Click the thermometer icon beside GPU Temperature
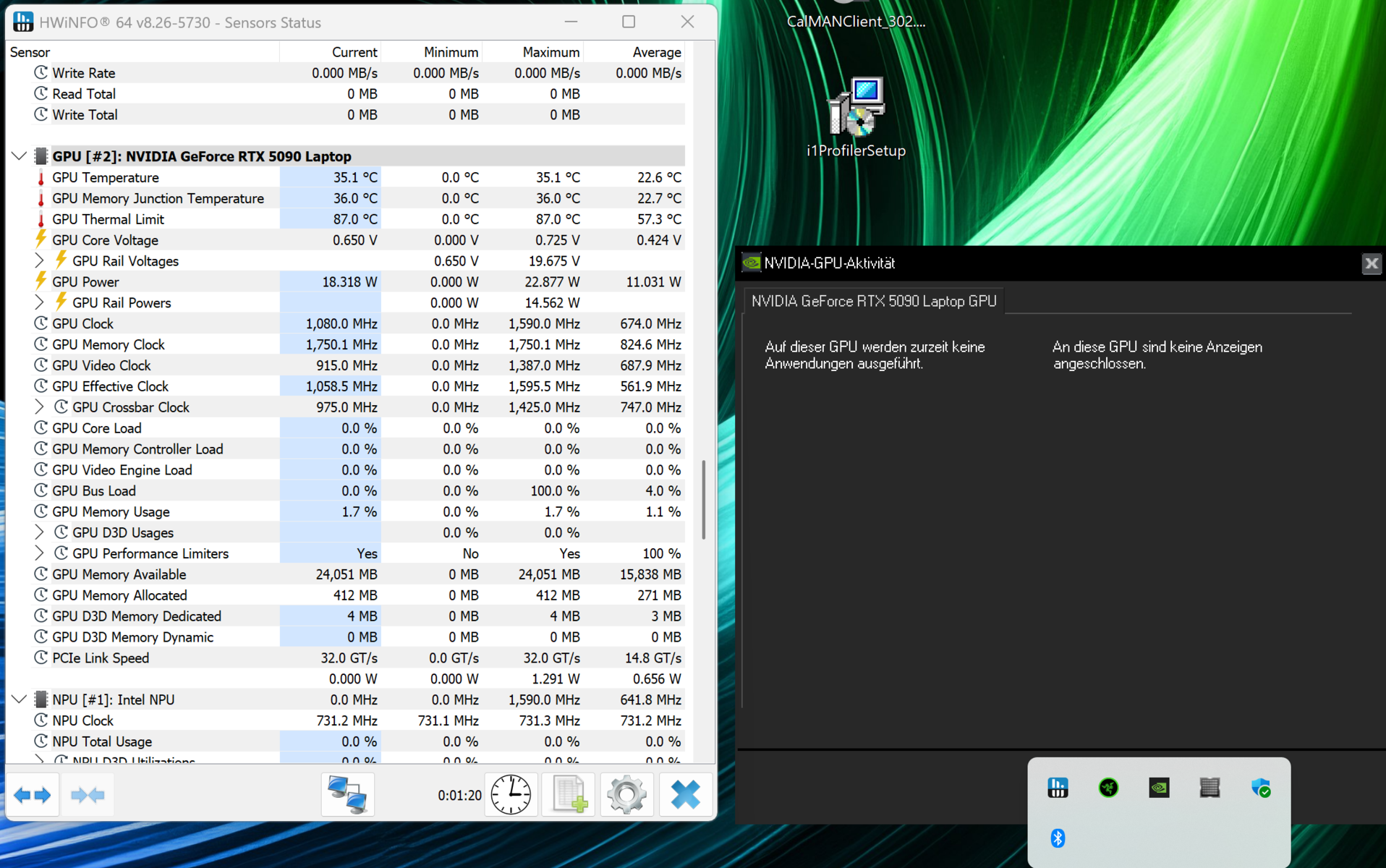The height and width of the screenshot is (868, 1386). 41,178
